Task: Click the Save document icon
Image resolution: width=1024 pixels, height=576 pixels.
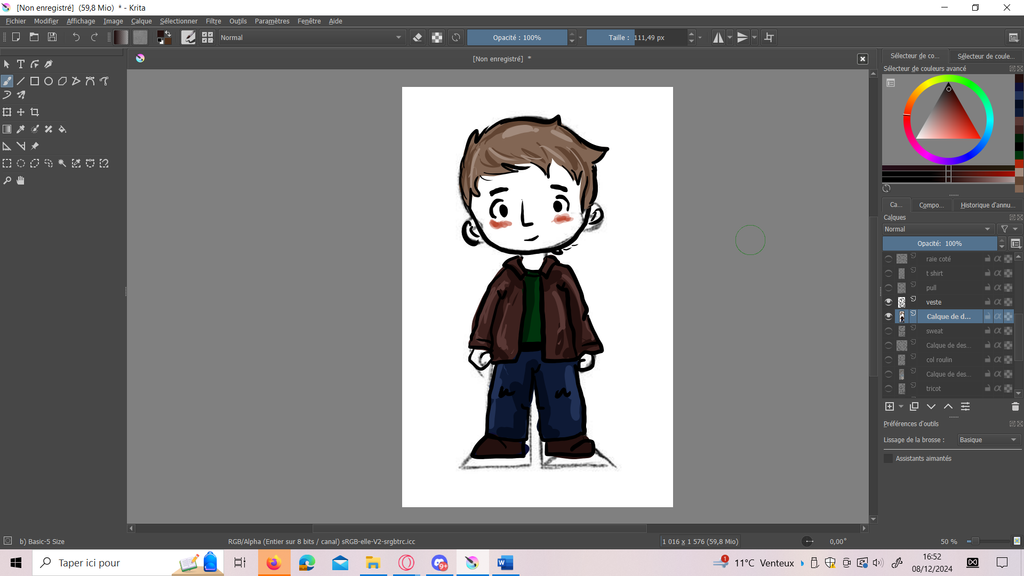Action: (52, 37)
